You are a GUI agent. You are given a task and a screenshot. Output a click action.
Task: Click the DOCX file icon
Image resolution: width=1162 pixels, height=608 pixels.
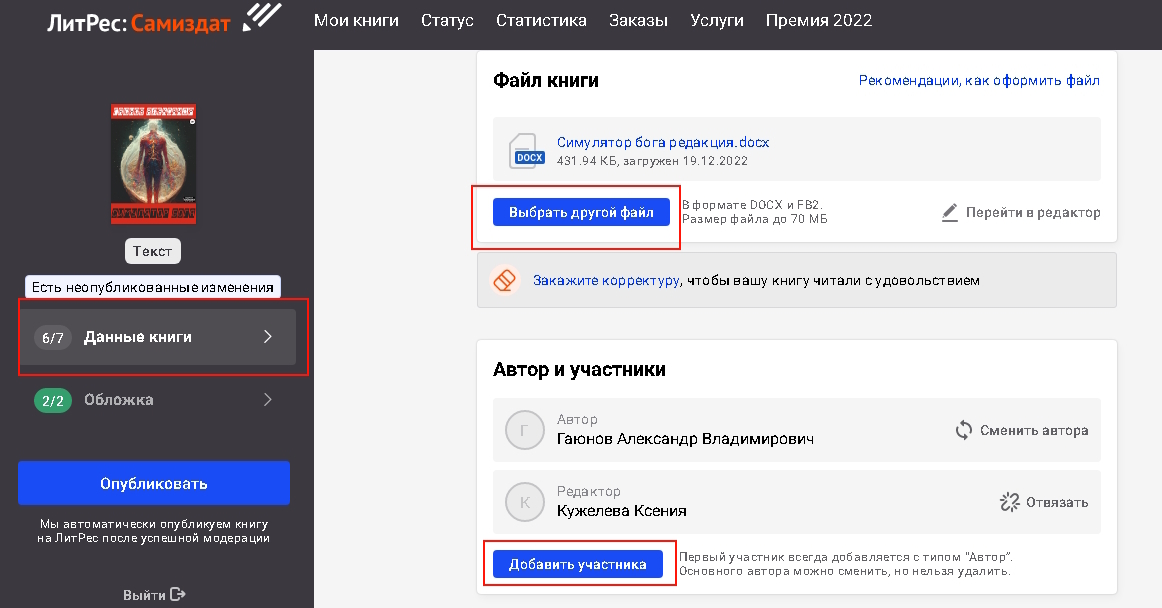pos(526,151)
